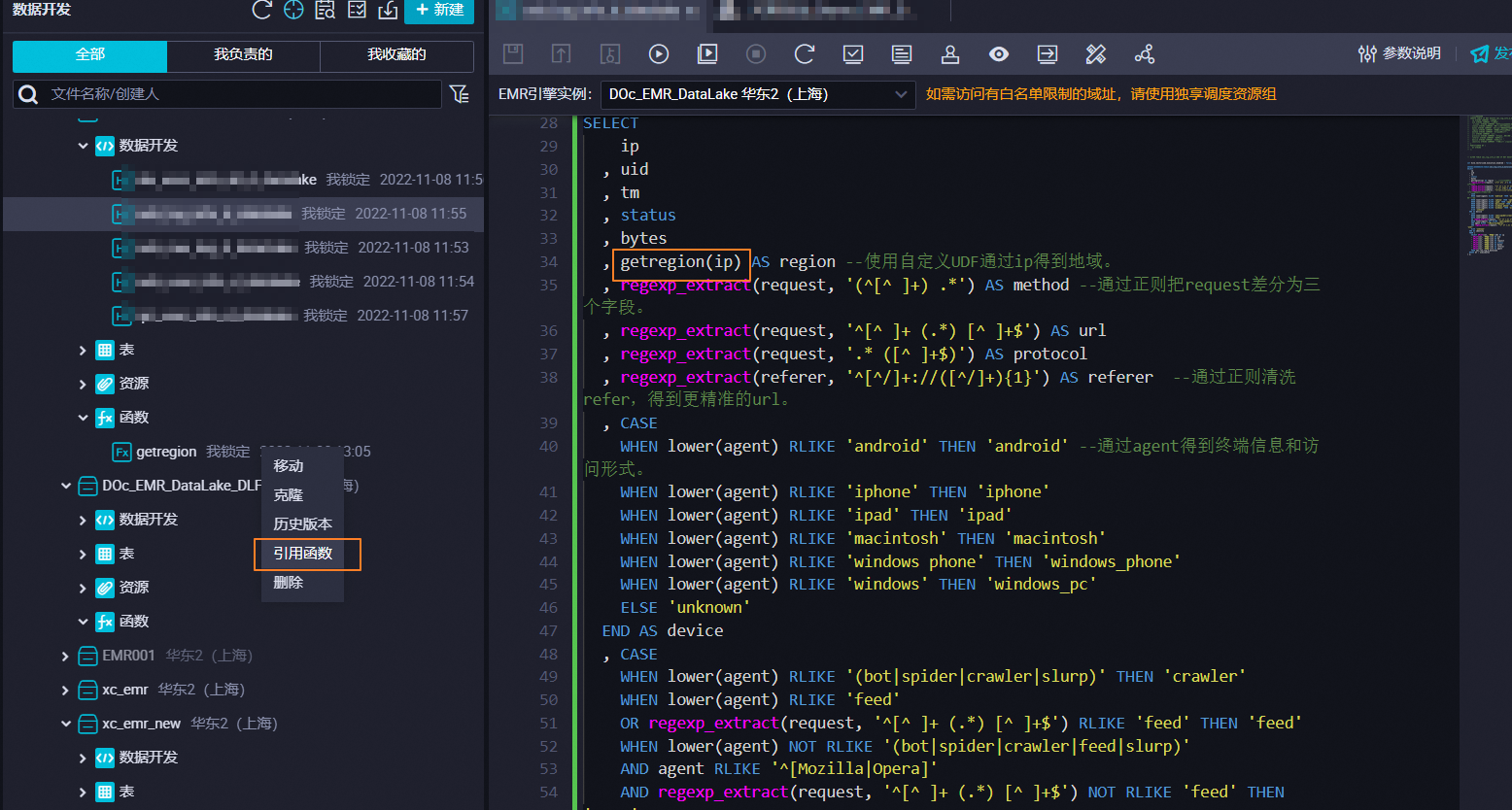The width and height of the screenshot is (1512, 810).
Task: Open 参数说明 parameter description
Action: pyautogui.click(x=1399, y=53)
